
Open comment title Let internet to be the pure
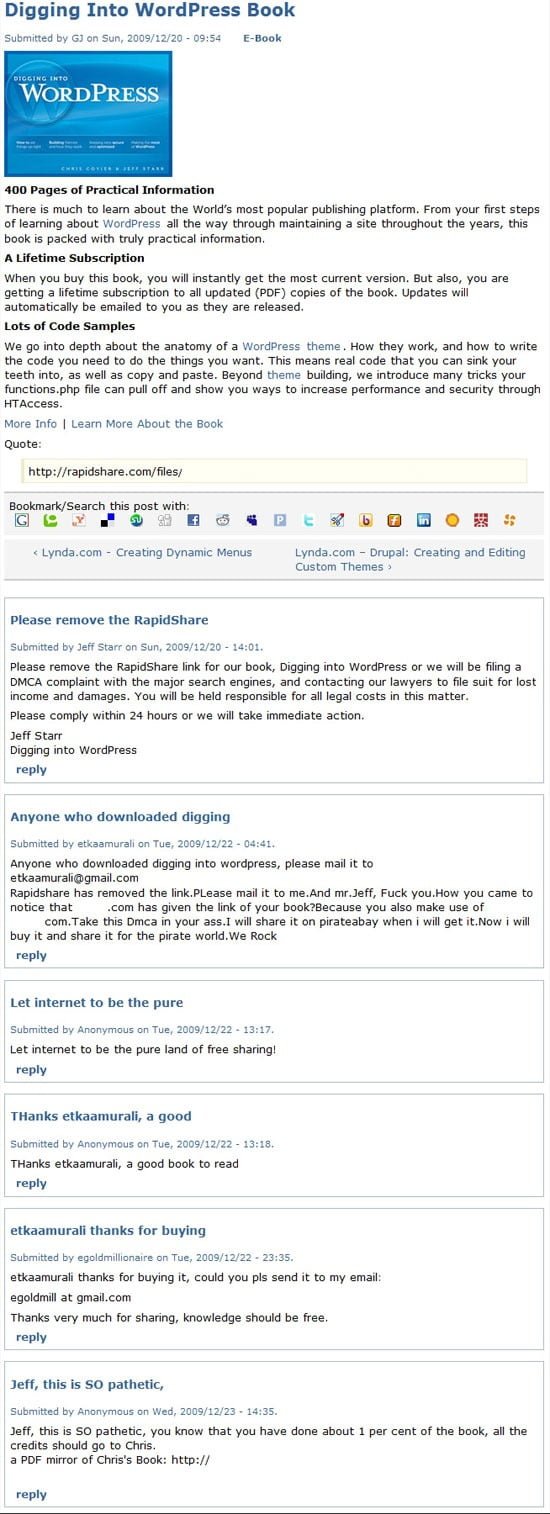pos(97,1003)
